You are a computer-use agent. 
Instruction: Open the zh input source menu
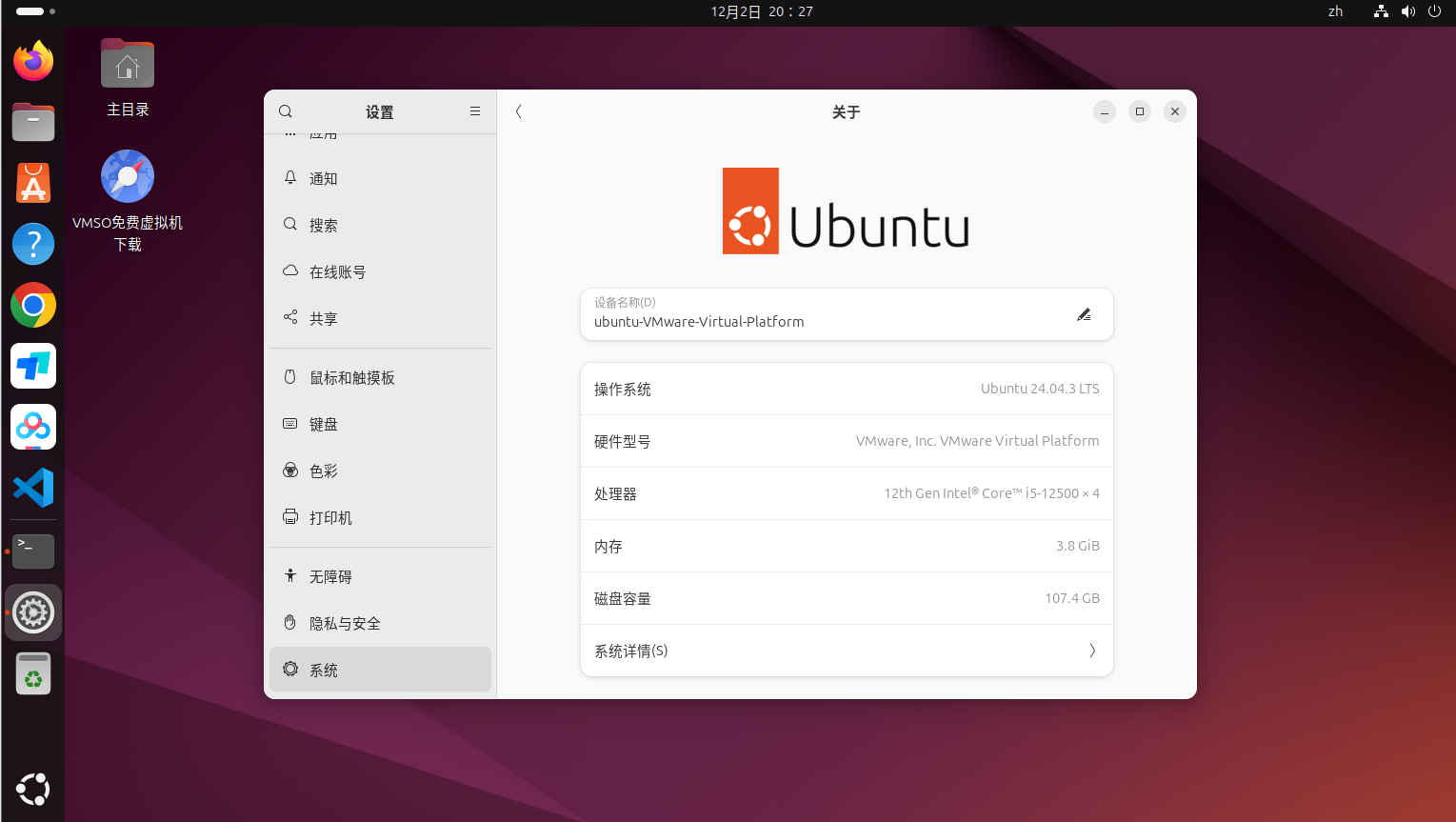coord(1335,11)
